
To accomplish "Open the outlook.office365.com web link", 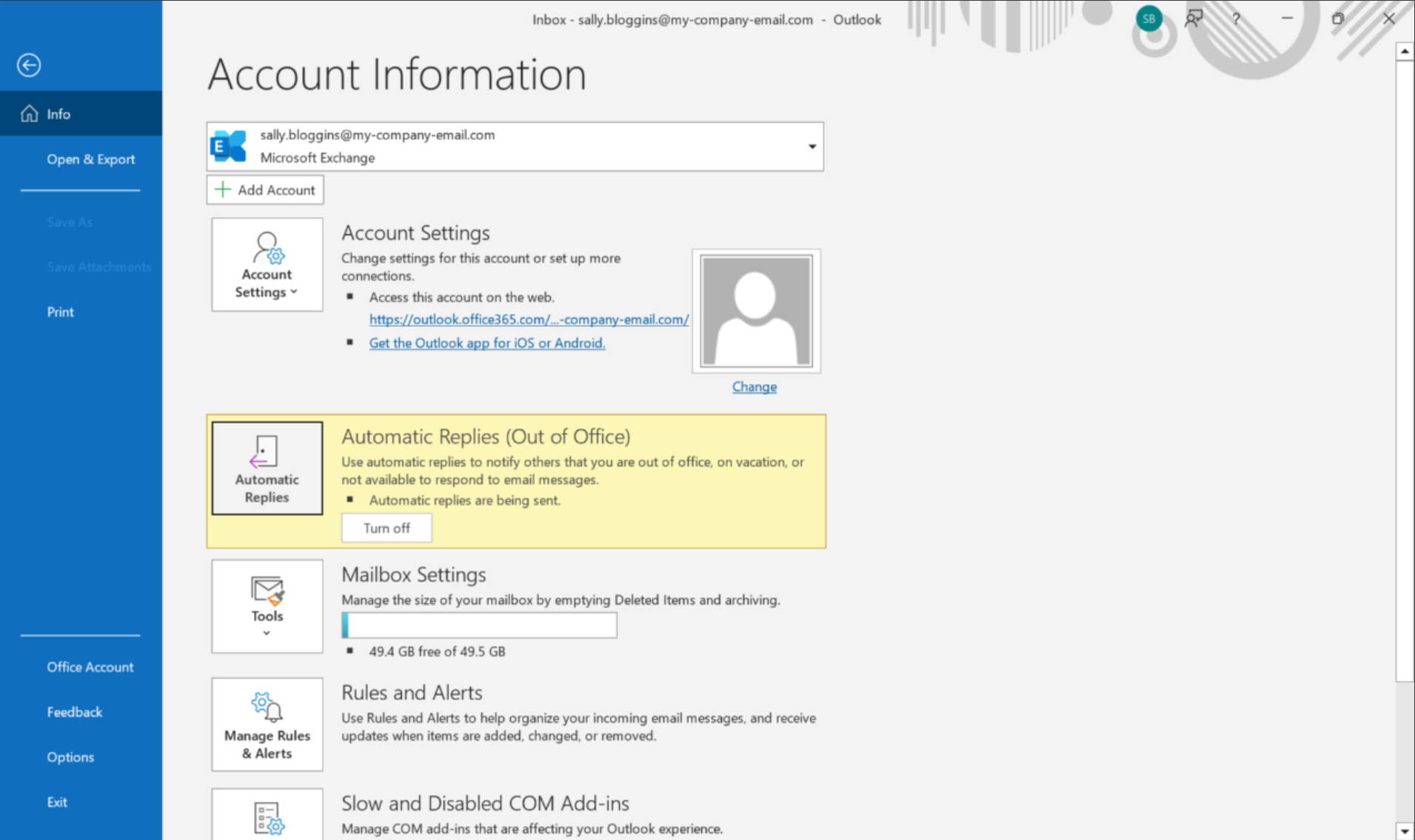I will point(529,320).
